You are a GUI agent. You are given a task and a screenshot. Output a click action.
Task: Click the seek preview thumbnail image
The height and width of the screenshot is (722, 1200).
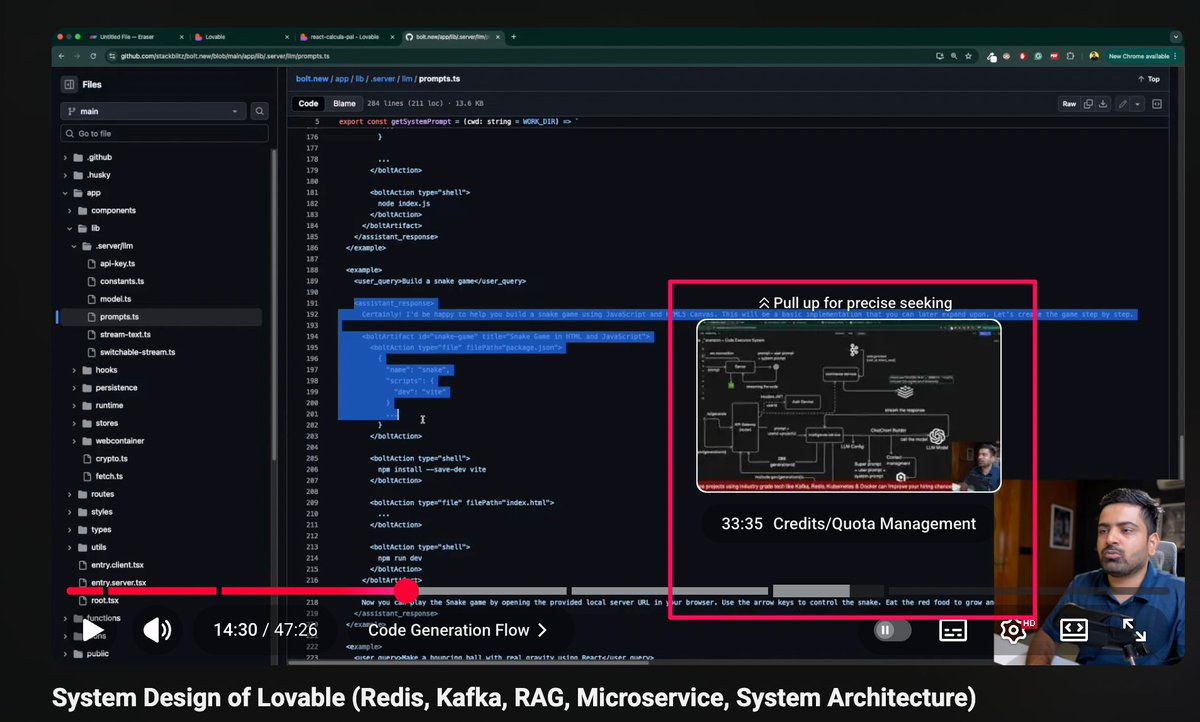click(849, 406)
